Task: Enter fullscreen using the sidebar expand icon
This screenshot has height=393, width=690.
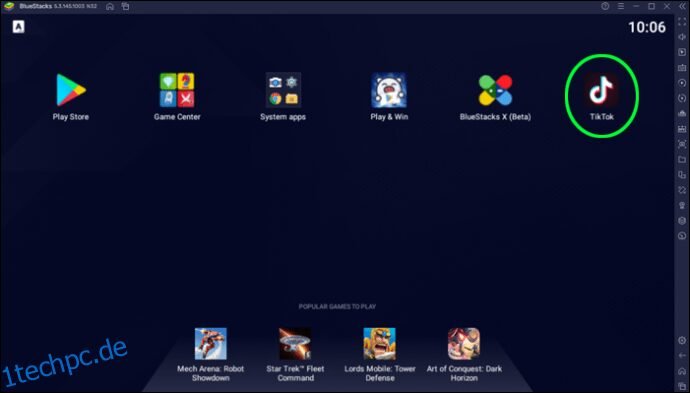Action: [682, 22]
